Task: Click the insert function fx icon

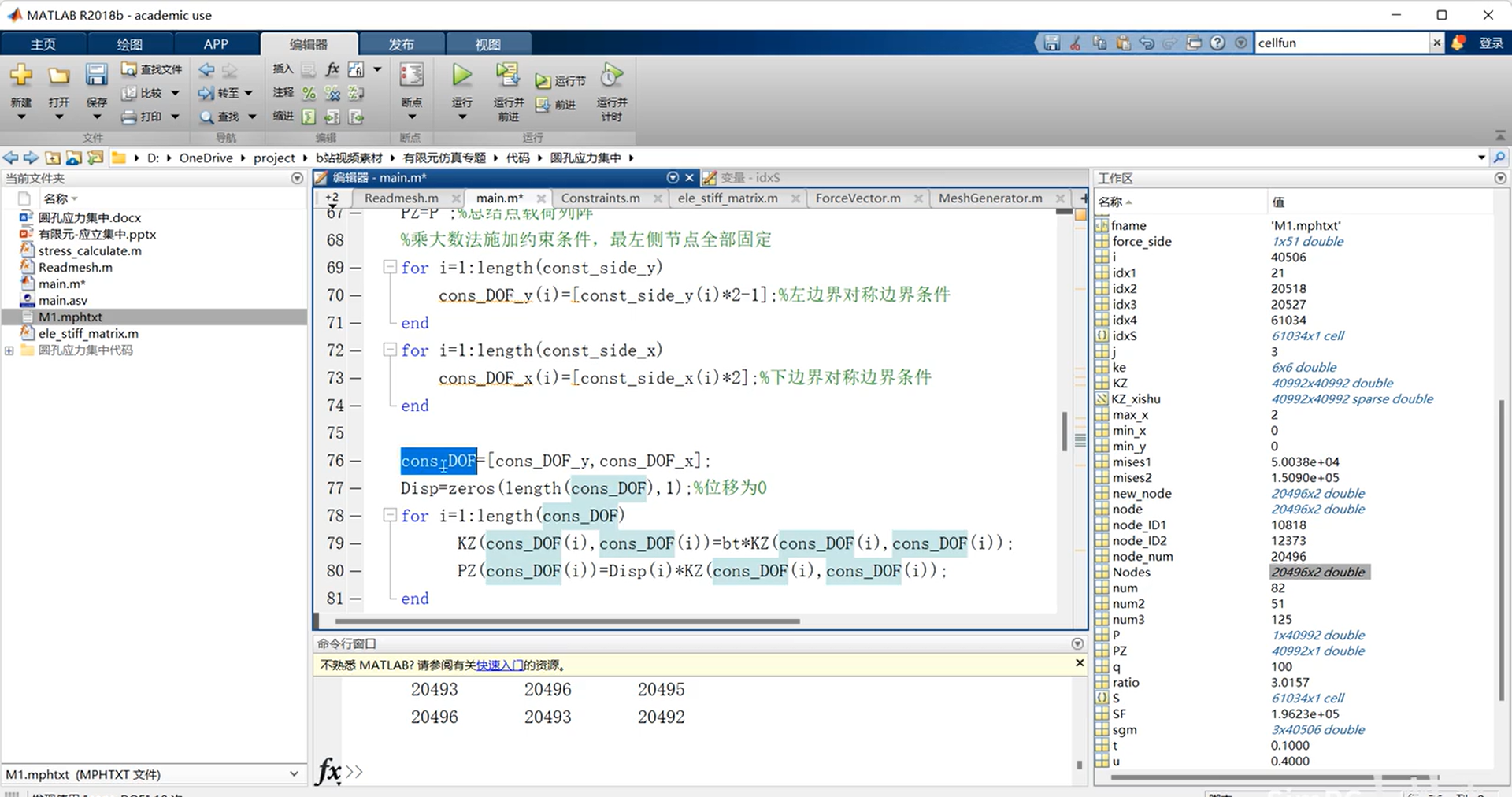Action: 332,69
